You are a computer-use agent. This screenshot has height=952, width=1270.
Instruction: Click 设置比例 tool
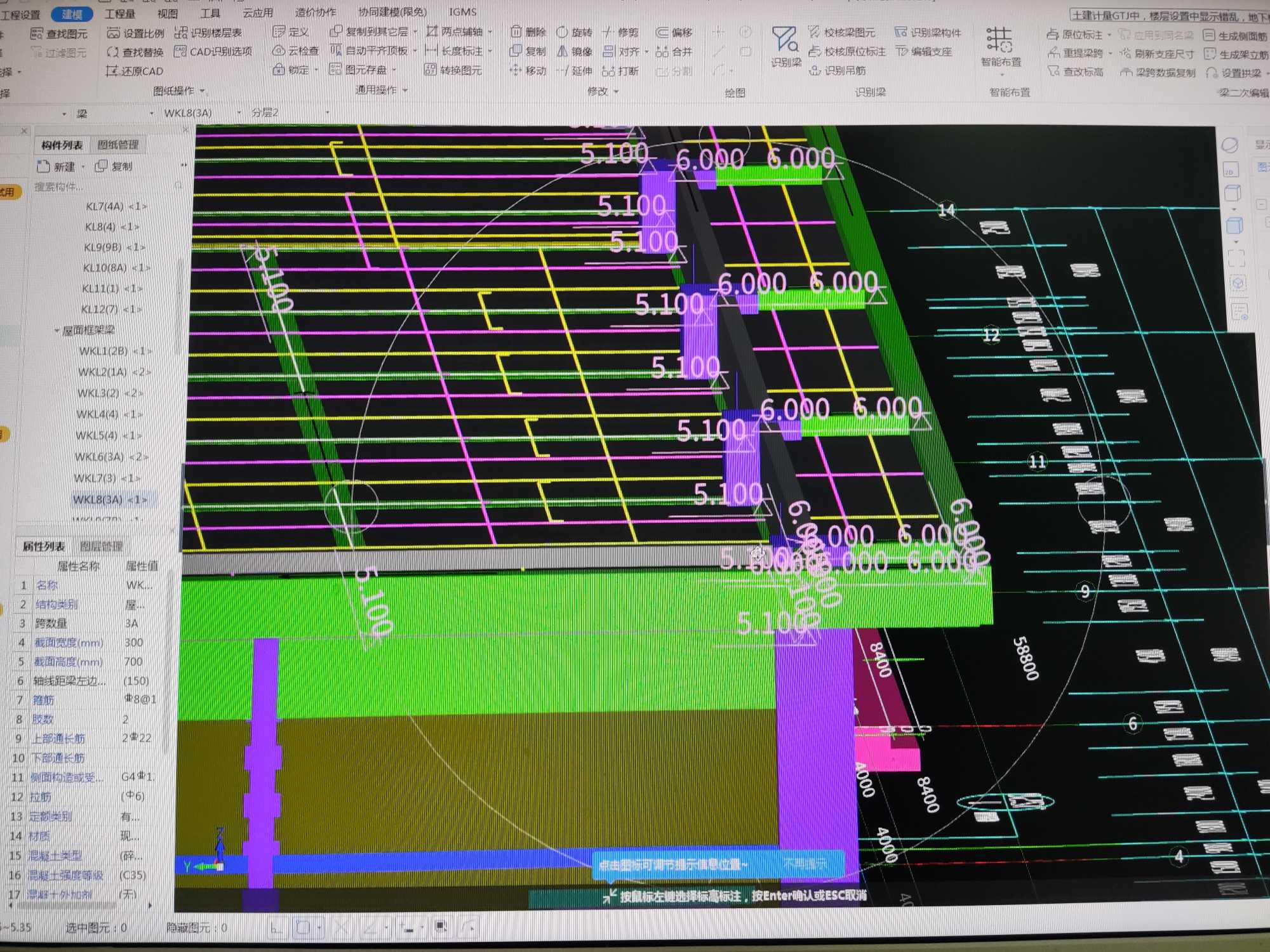coord(136,33)
